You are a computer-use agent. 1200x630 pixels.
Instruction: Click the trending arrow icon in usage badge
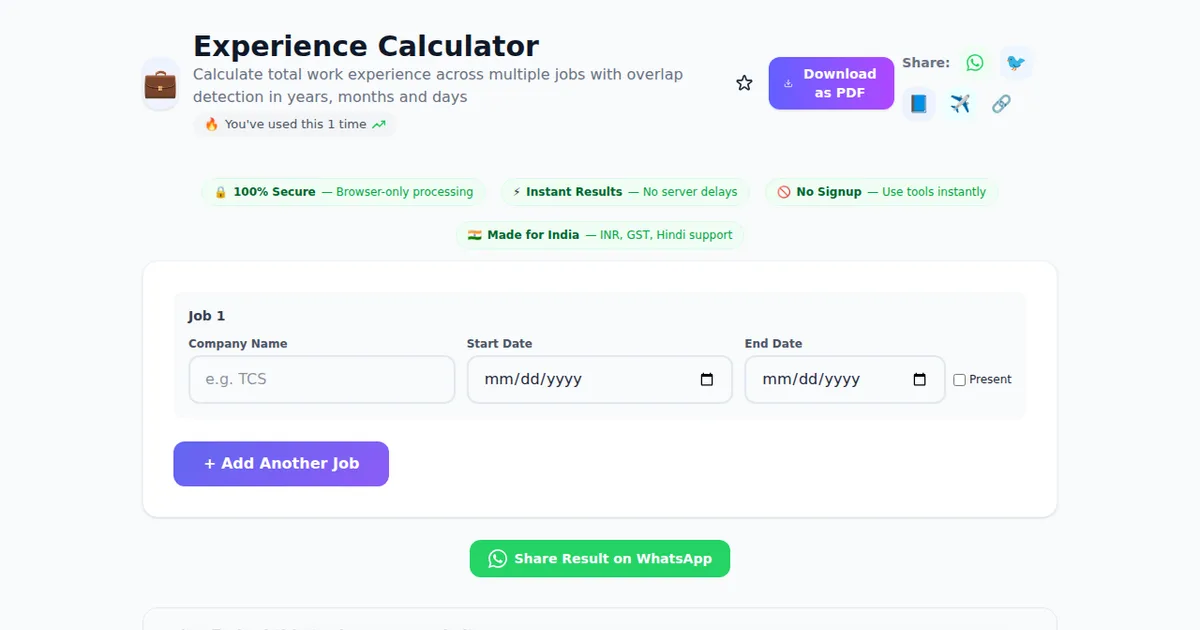coord(379,125)
